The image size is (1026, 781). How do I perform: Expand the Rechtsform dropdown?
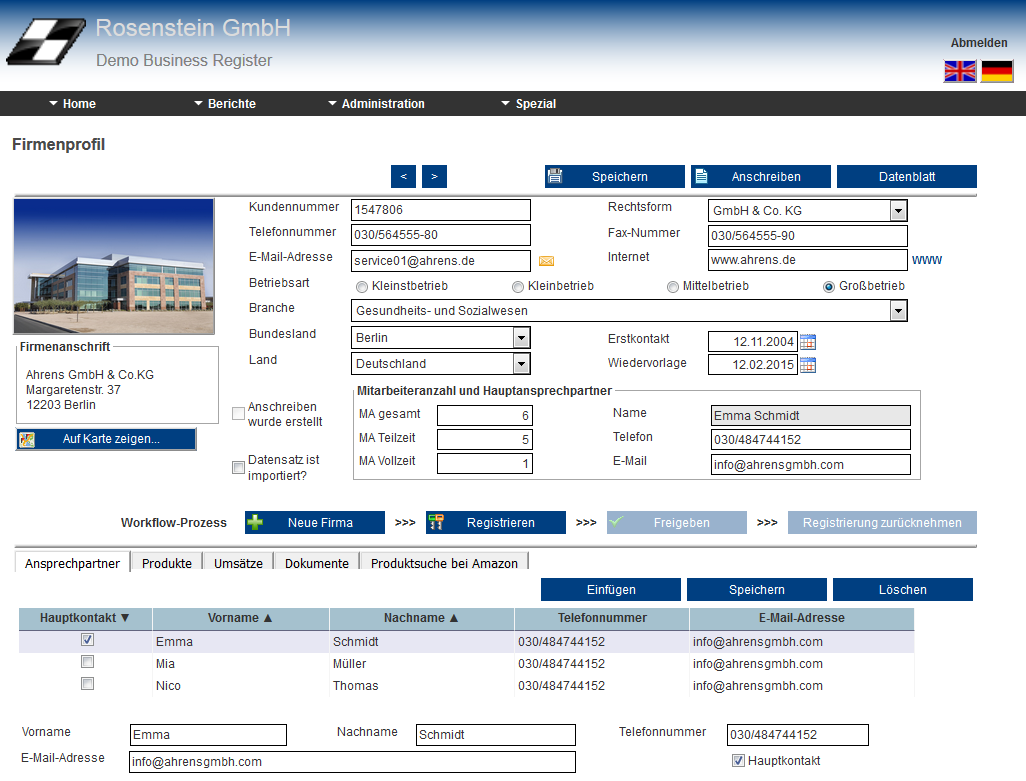pyautogui.click(x=898, y=211)
